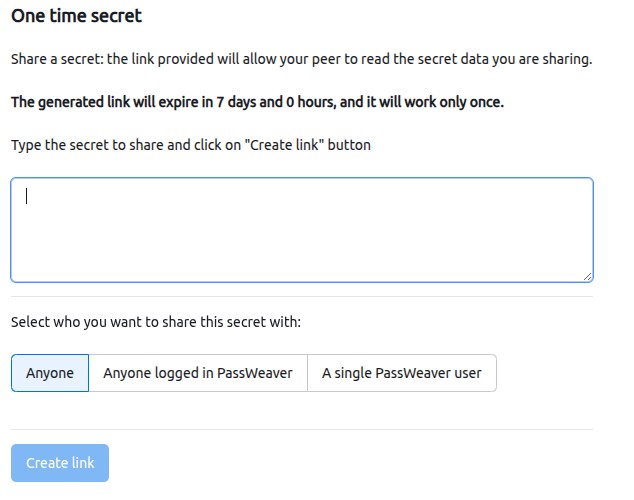Select the "Anyone" sharing option
The image size is (634, 500).
pyautogui.click(x=50, y=373)
